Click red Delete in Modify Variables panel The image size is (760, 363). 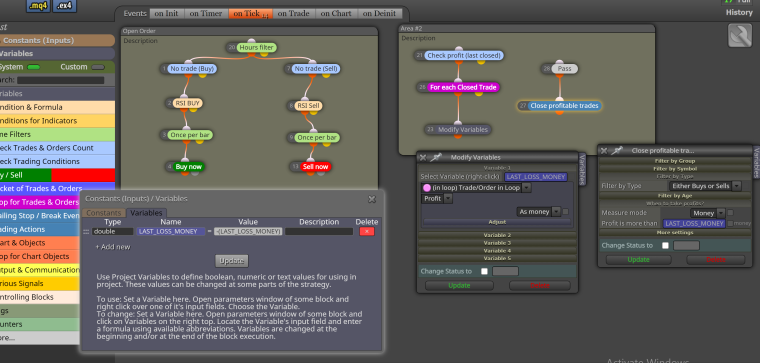539,285
